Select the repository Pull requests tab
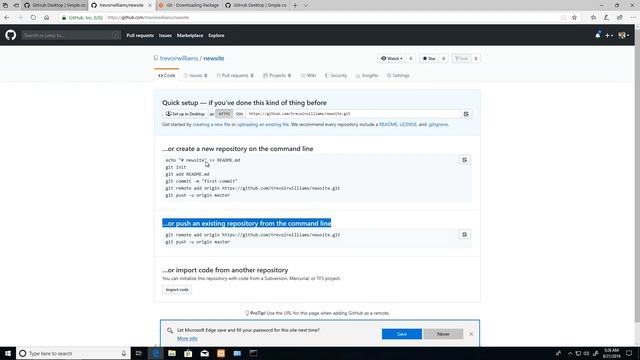Image resolution: width=640 pixels, height=360 pixels. point(235,76)
